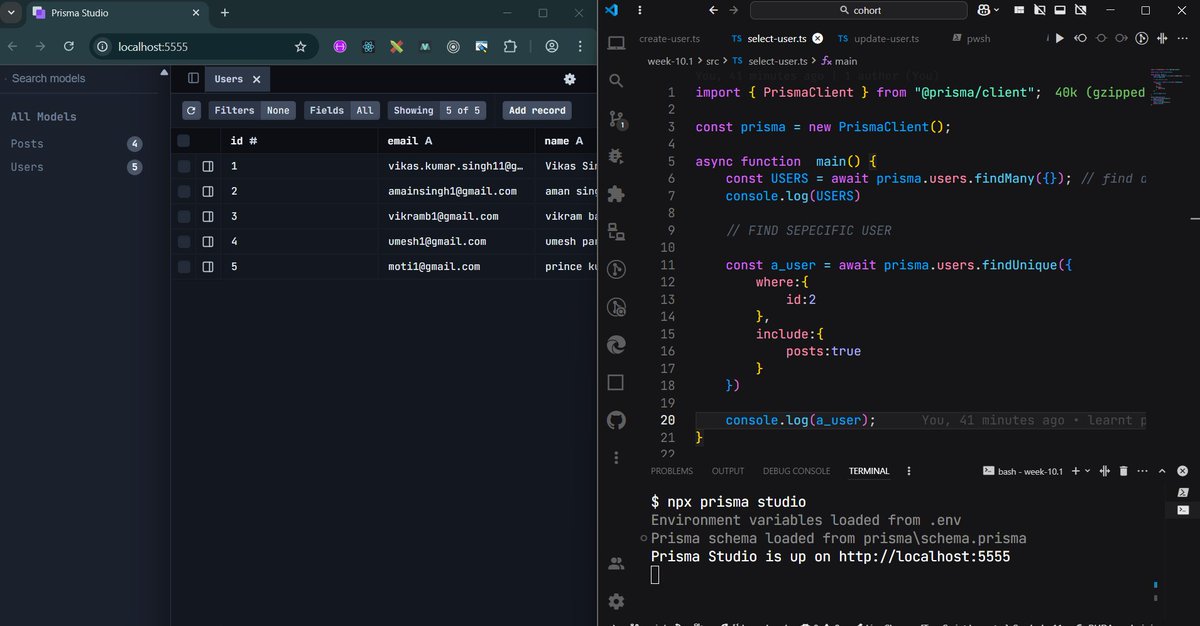Refresh records in Prisma Studio toolbar
1200x626 pixels.
(191, 110)
